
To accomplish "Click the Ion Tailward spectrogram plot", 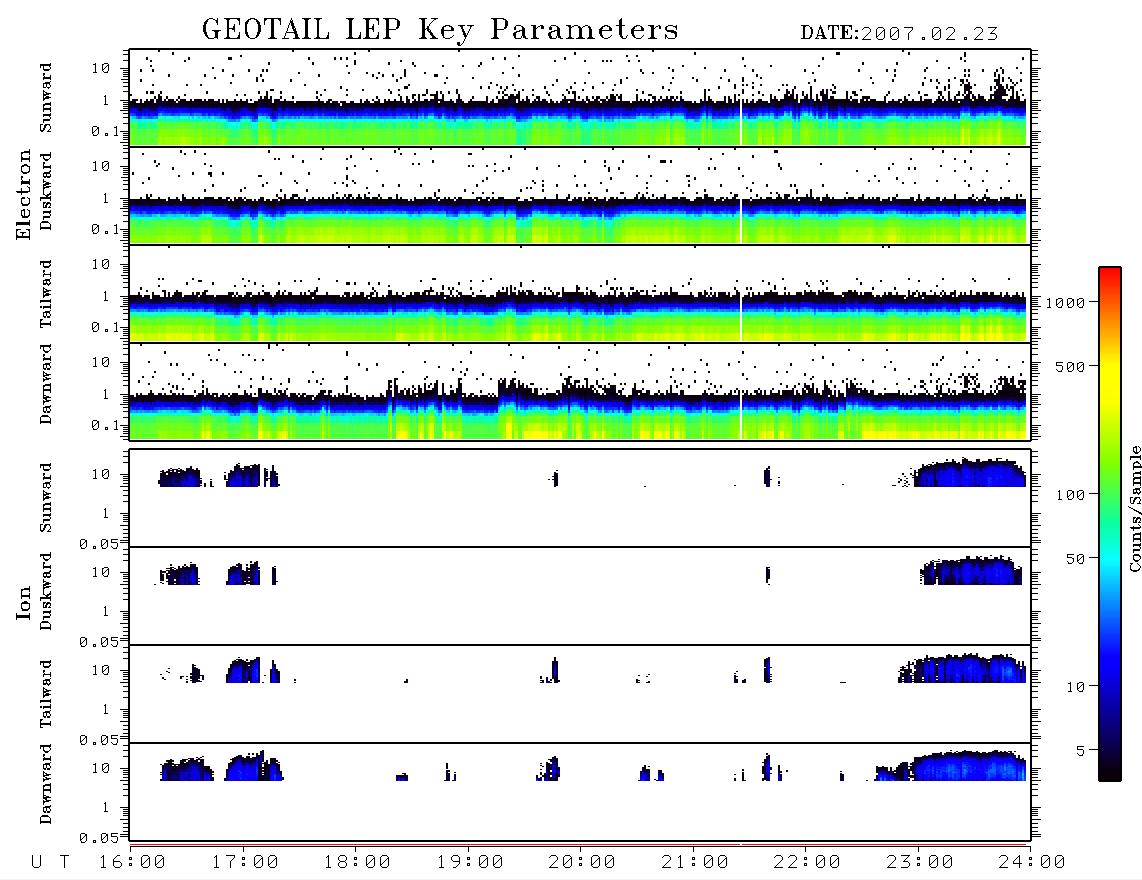I will click(580, 694).
